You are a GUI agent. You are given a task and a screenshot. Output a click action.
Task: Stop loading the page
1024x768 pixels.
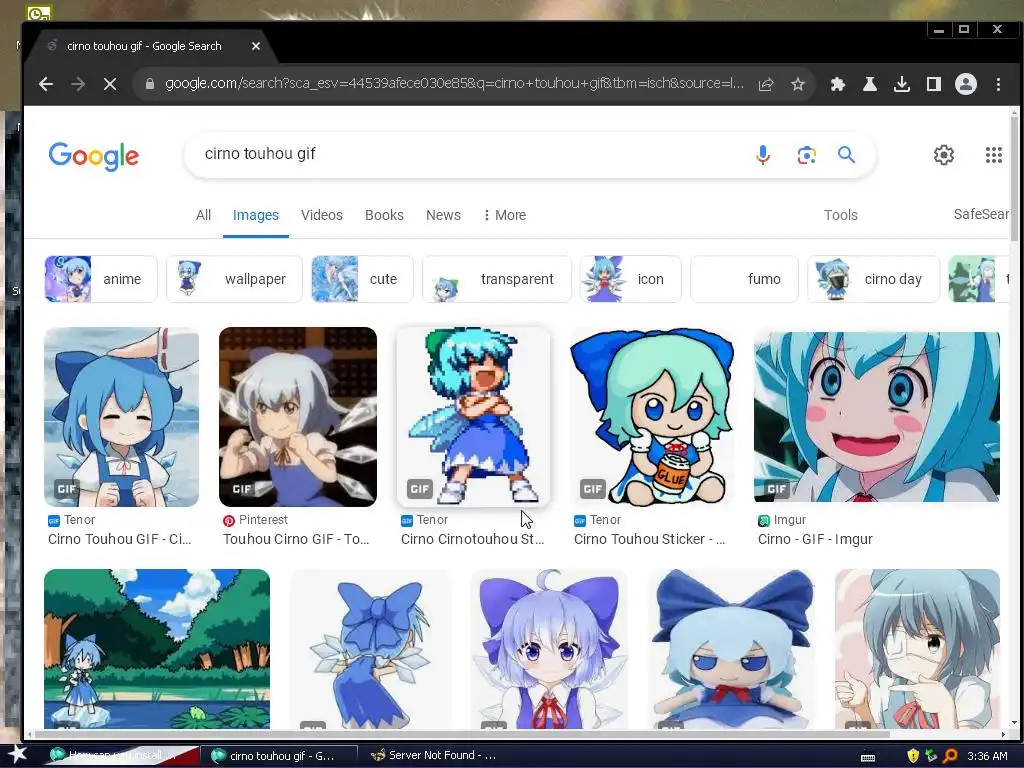pyautogui.click(x=110, y=84)
